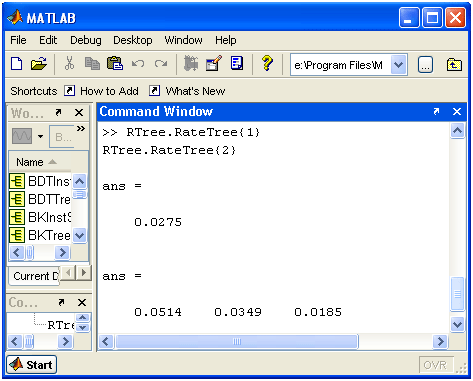
Task: Open the Edit menu
Action: [x=48, y=40]
